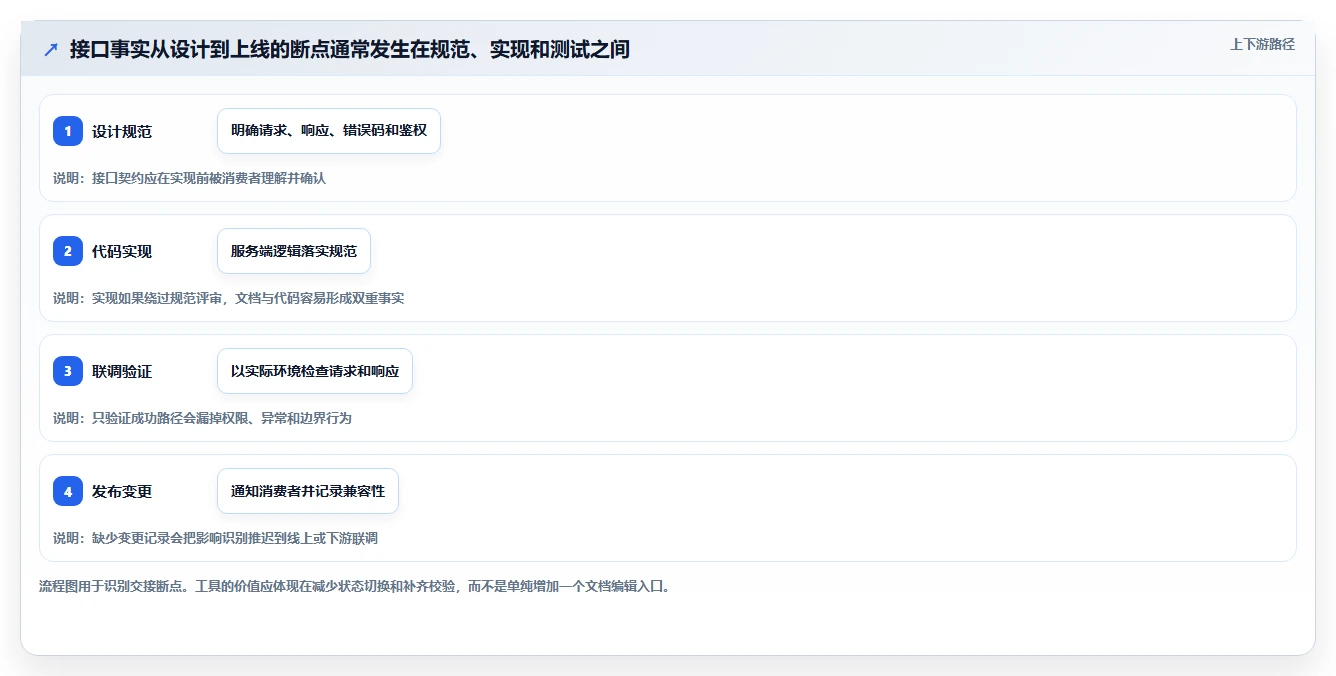Click the note 接口契约应在实现前被消费者理解并确认
The height and width of the screenshot is (676, 1336).
pos(190,178)
